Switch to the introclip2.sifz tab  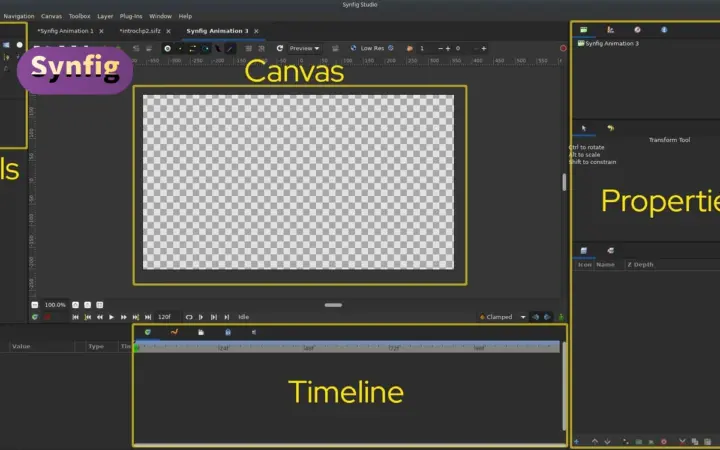[x=140, y=31]
